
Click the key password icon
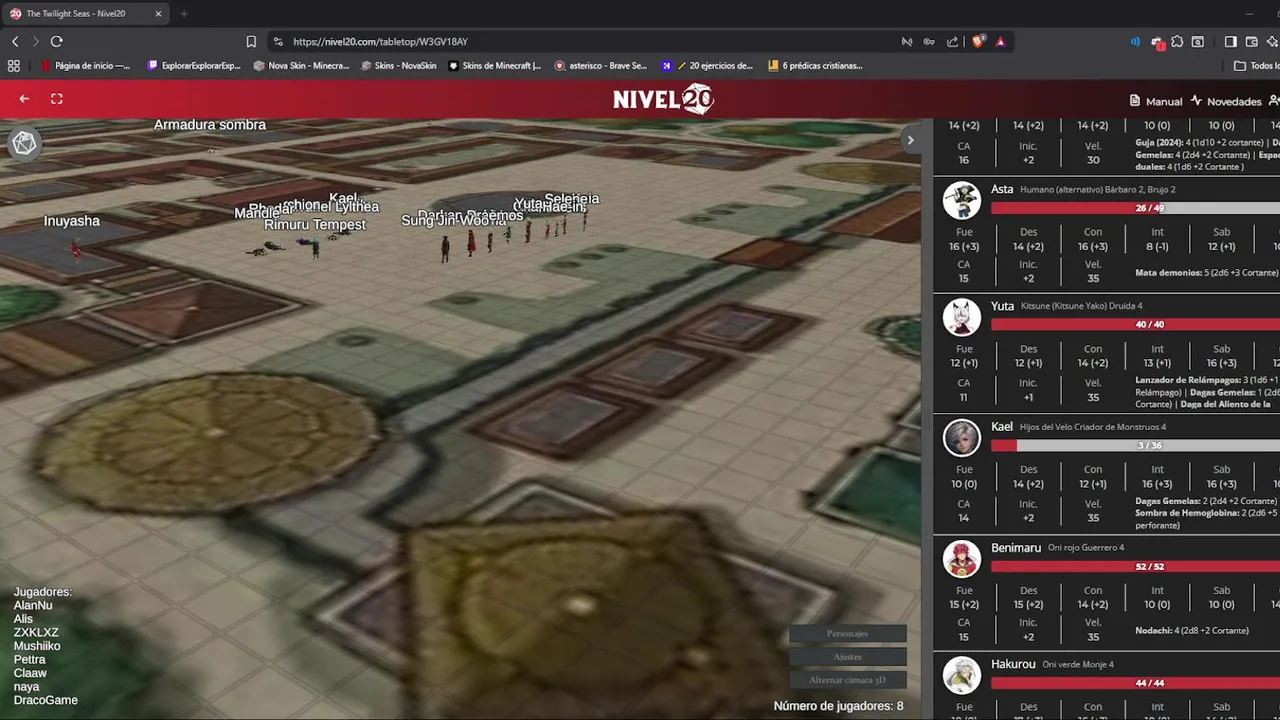(x=929, y=41)
